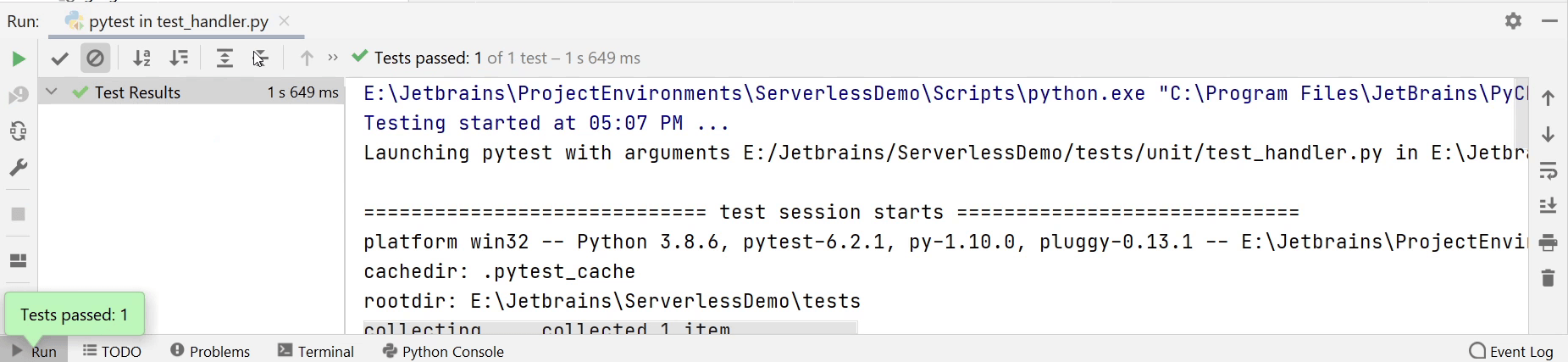Screen dimensions: 1568x362
Task: Click the Rerun Failed Tests icon
Action: [18, 95]
